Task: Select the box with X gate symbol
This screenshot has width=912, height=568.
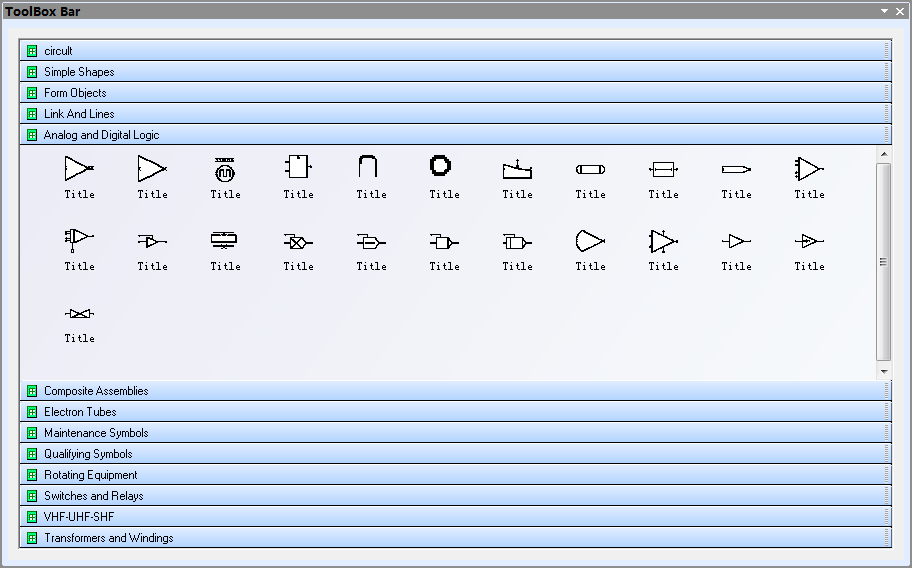Action: coord(298,241)
